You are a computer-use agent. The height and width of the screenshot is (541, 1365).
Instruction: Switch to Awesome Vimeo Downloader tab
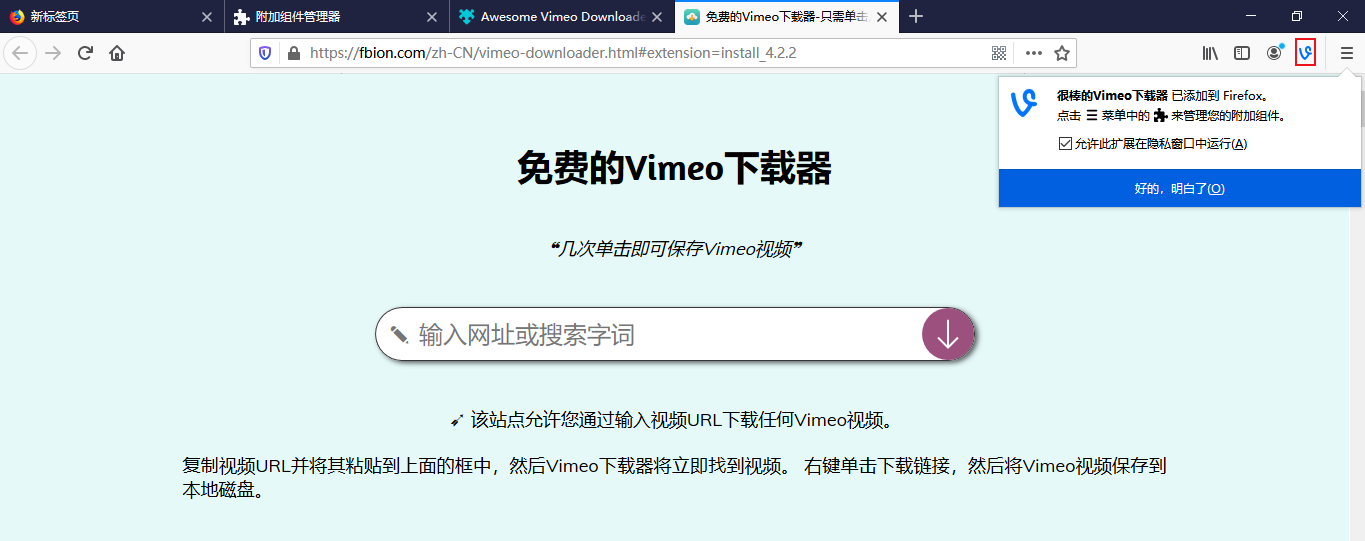(x=561, y=17)
